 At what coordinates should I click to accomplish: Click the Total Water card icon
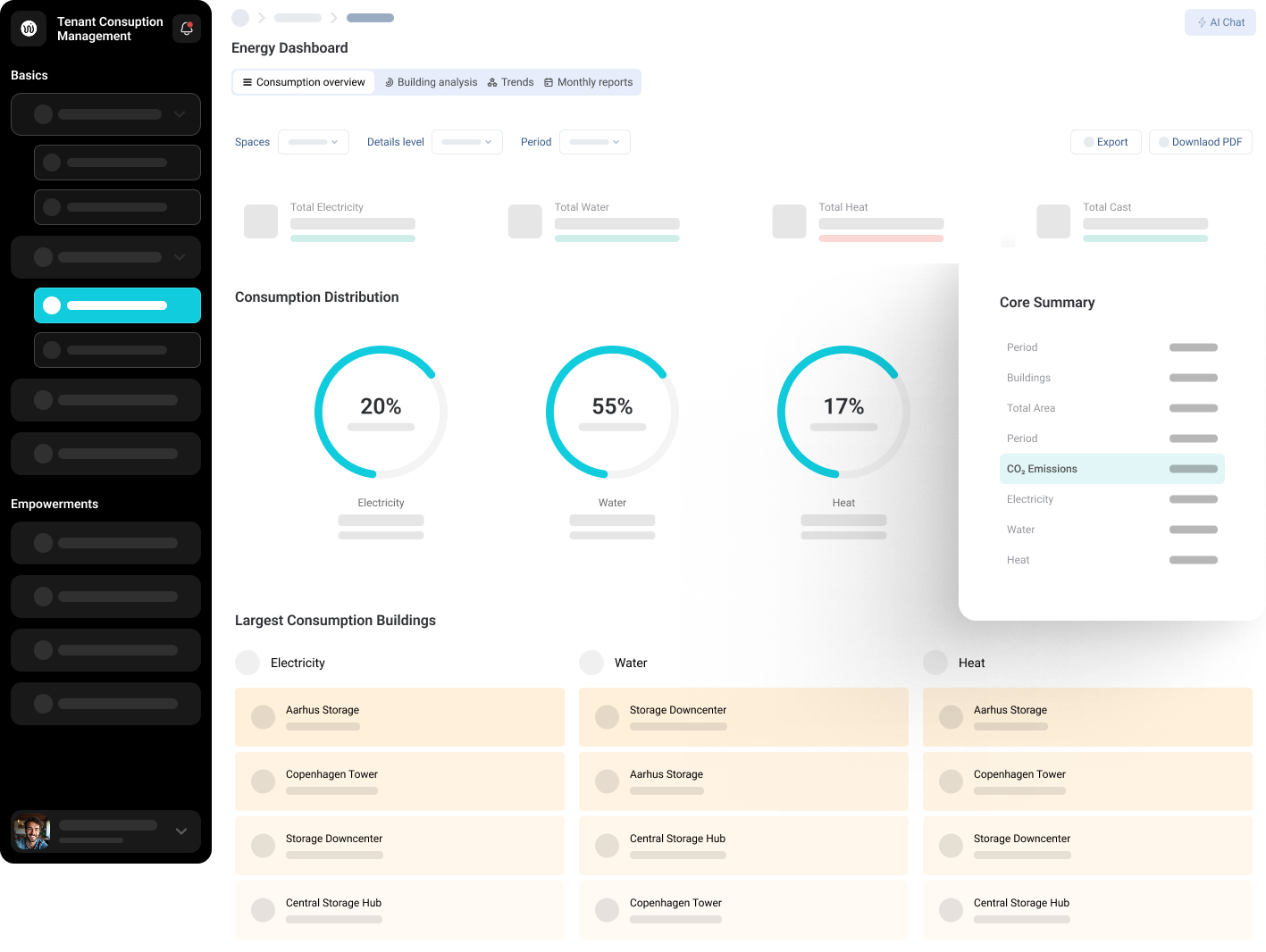tap(525, 221)
